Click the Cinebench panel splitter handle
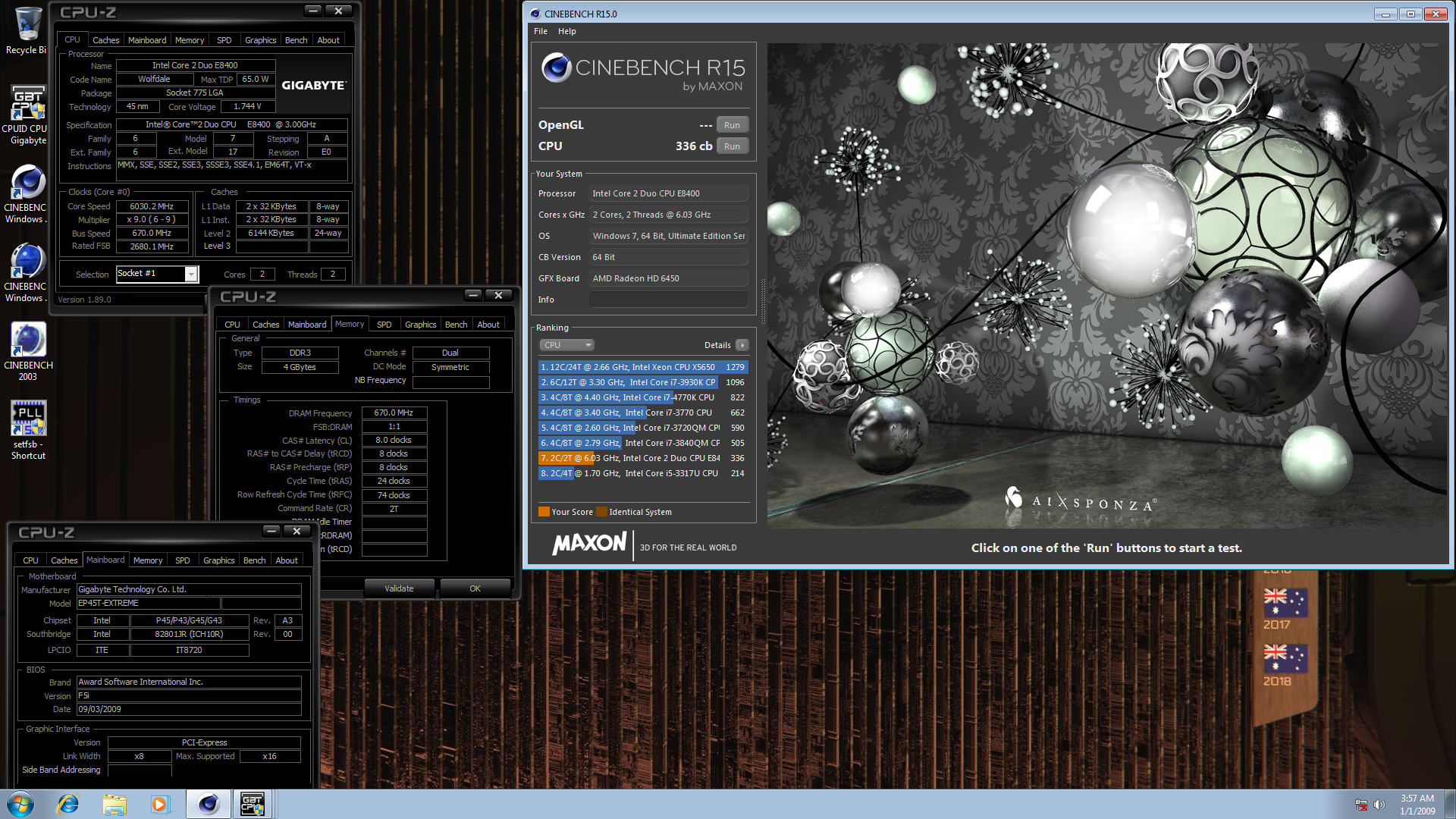1456x819 pixels. [x=763, y=302]
